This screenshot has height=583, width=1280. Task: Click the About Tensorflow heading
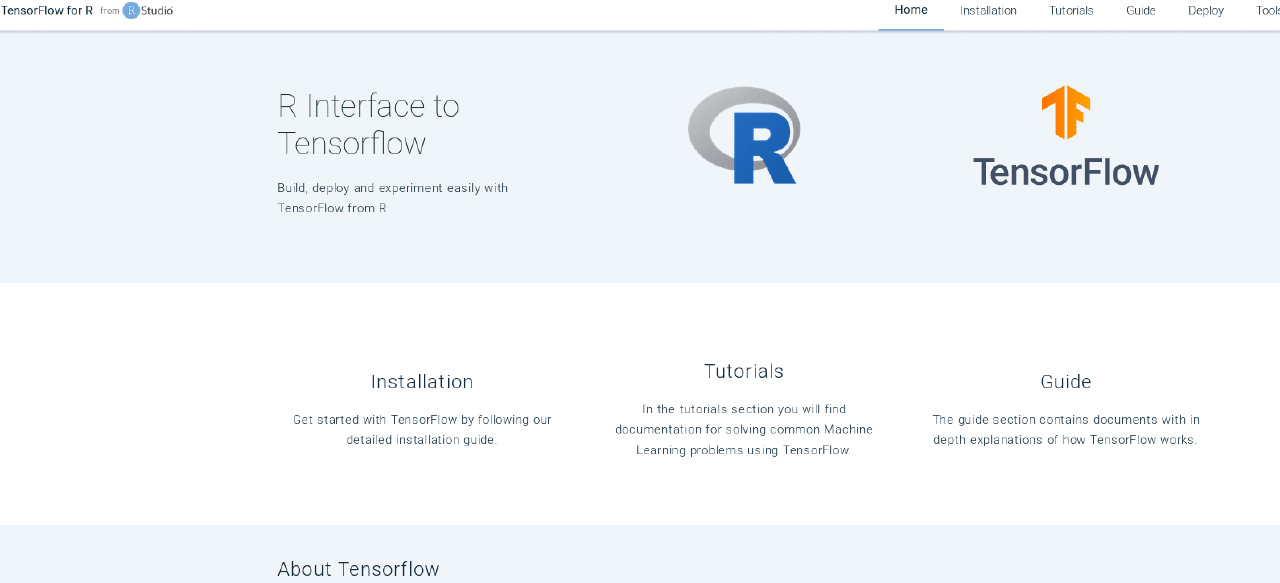point(358,568)
